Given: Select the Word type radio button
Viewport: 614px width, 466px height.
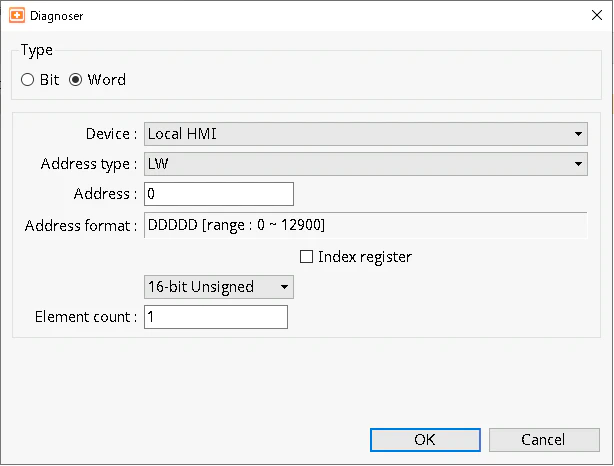Looking at the screenshot, I should click(76, 80).
